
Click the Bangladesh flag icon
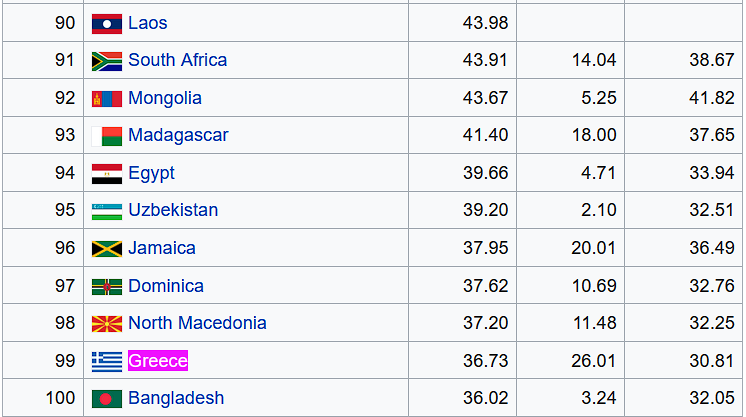point(106,398)
